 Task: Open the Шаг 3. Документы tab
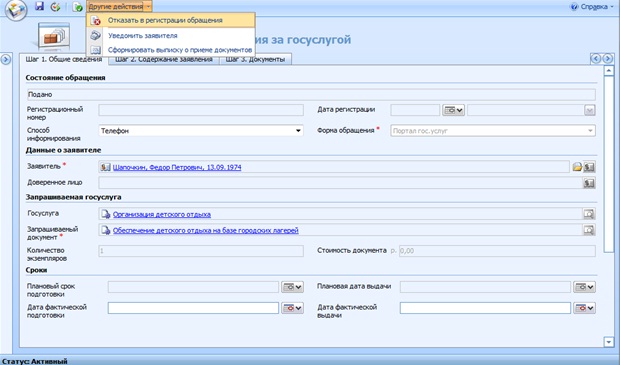[255, 59]
